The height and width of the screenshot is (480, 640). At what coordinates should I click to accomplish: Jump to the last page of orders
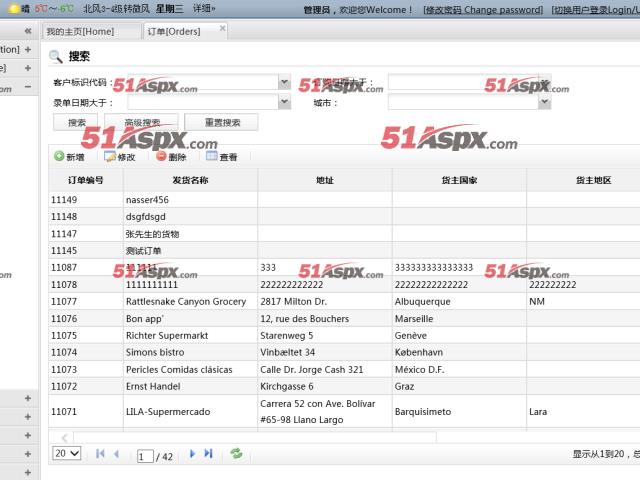[x=208, y=454]
